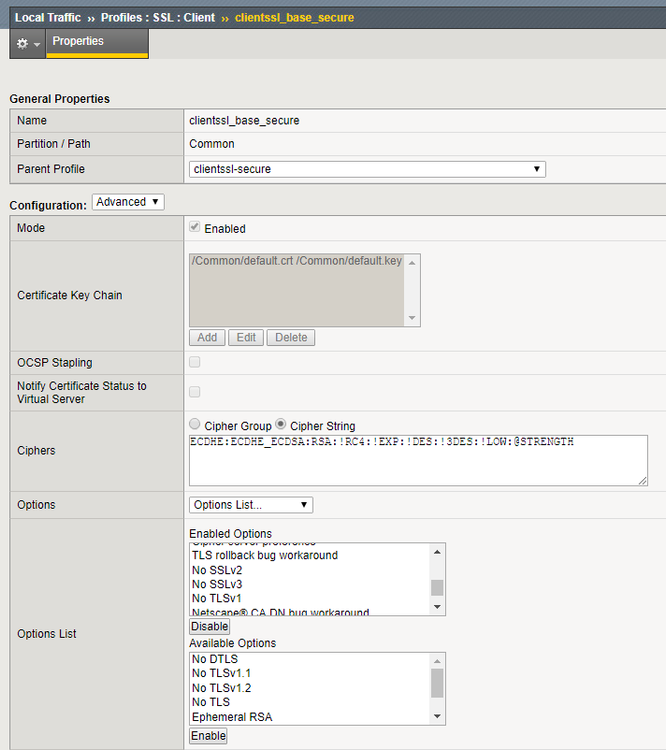666x750 pixels.
Task: Select the Cipher Group radio button
Action: tap(195, 425)
